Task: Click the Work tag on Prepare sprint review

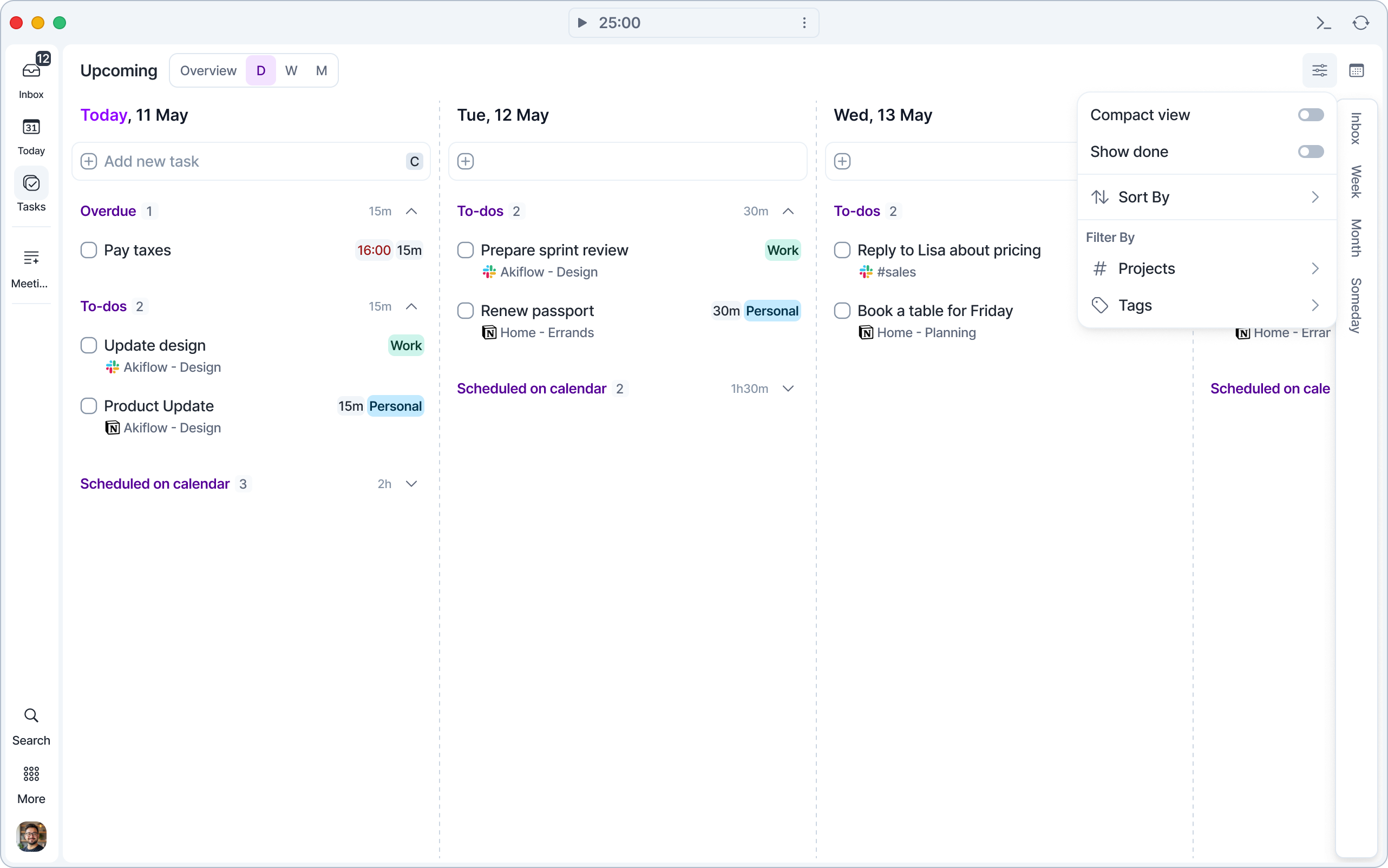Action: click(x=783, y=251)
